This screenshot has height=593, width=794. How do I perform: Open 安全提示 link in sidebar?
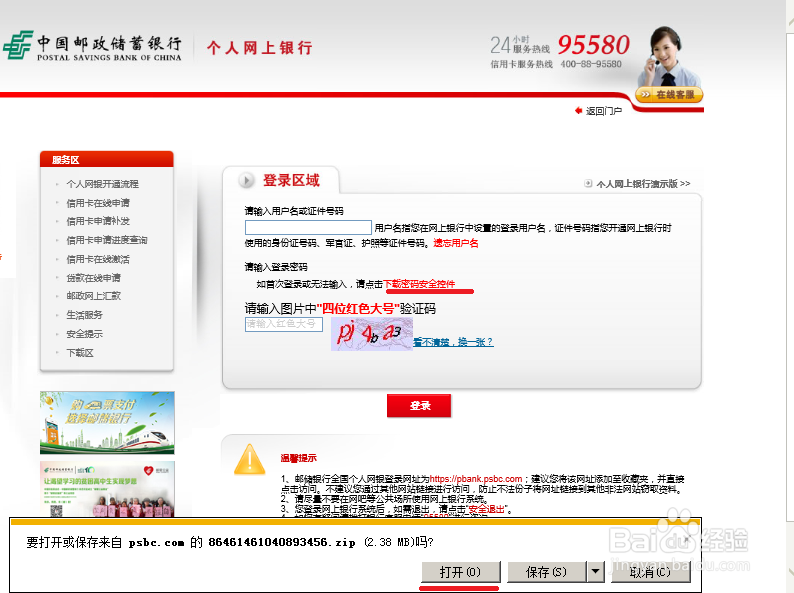tap(84, 334)
